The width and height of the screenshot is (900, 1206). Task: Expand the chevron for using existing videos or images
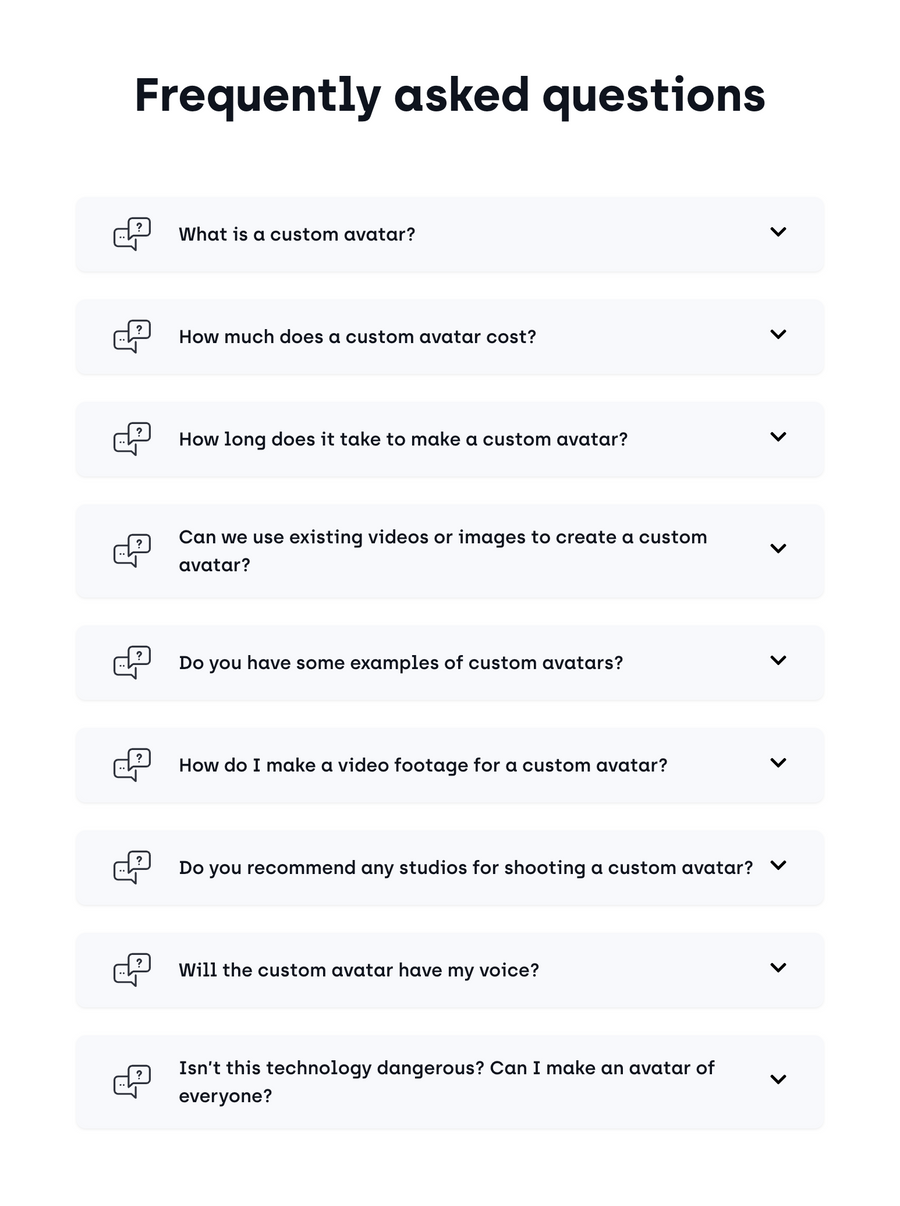click(778, 549)
